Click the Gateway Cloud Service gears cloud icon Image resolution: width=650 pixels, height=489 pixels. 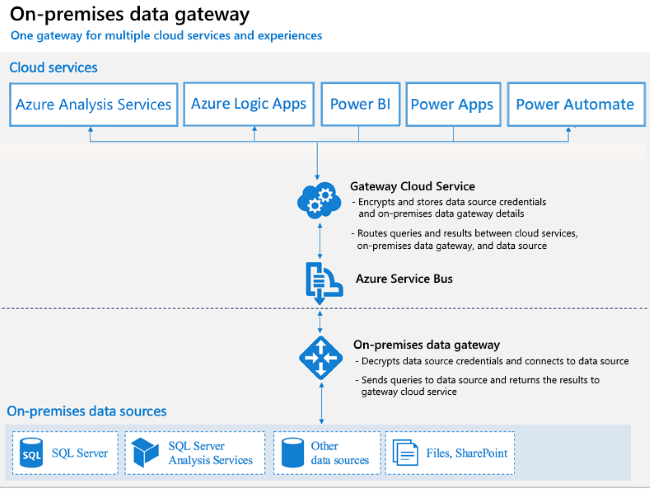(x=319, y=201)
